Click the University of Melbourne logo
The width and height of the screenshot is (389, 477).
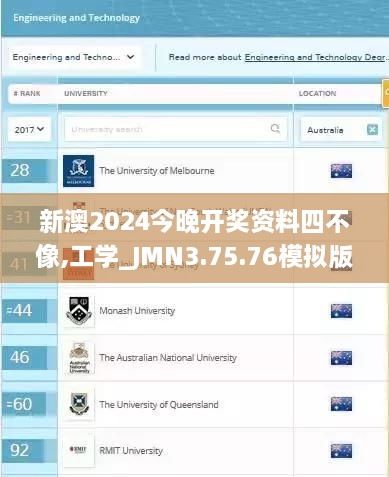(x=79, y=171)
